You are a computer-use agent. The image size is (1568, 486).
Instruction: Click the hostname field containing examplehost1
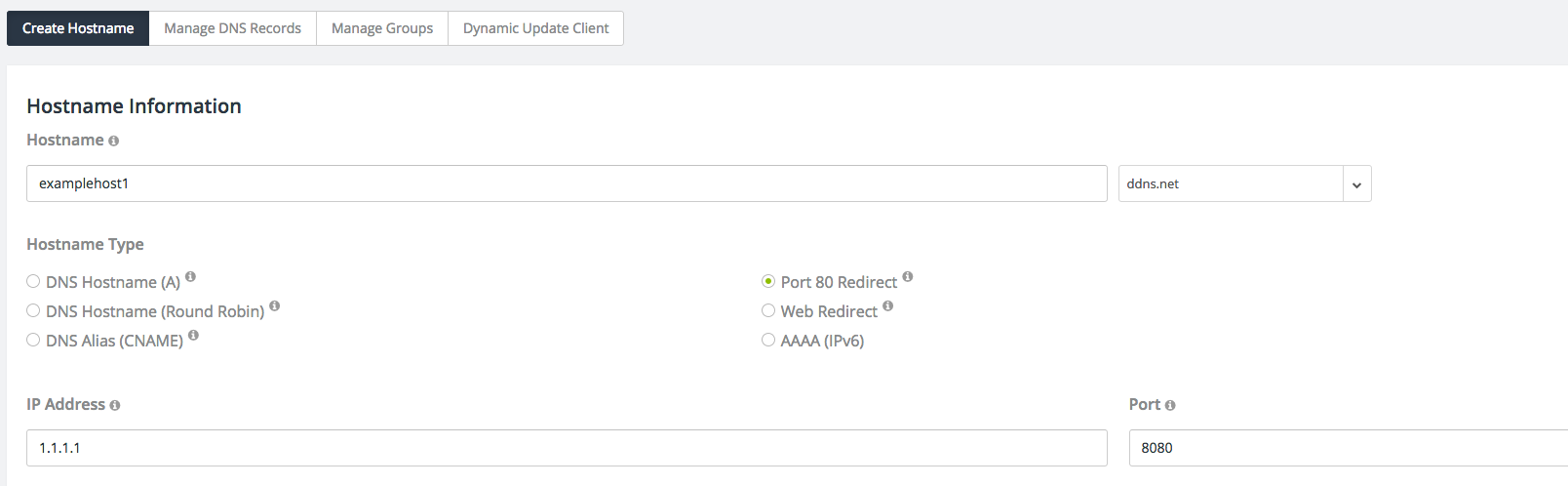[x=567, y=183]
